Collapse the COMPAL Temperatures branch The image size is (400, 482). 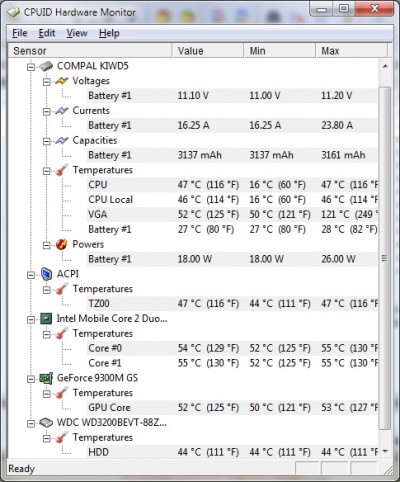point(47,171)
